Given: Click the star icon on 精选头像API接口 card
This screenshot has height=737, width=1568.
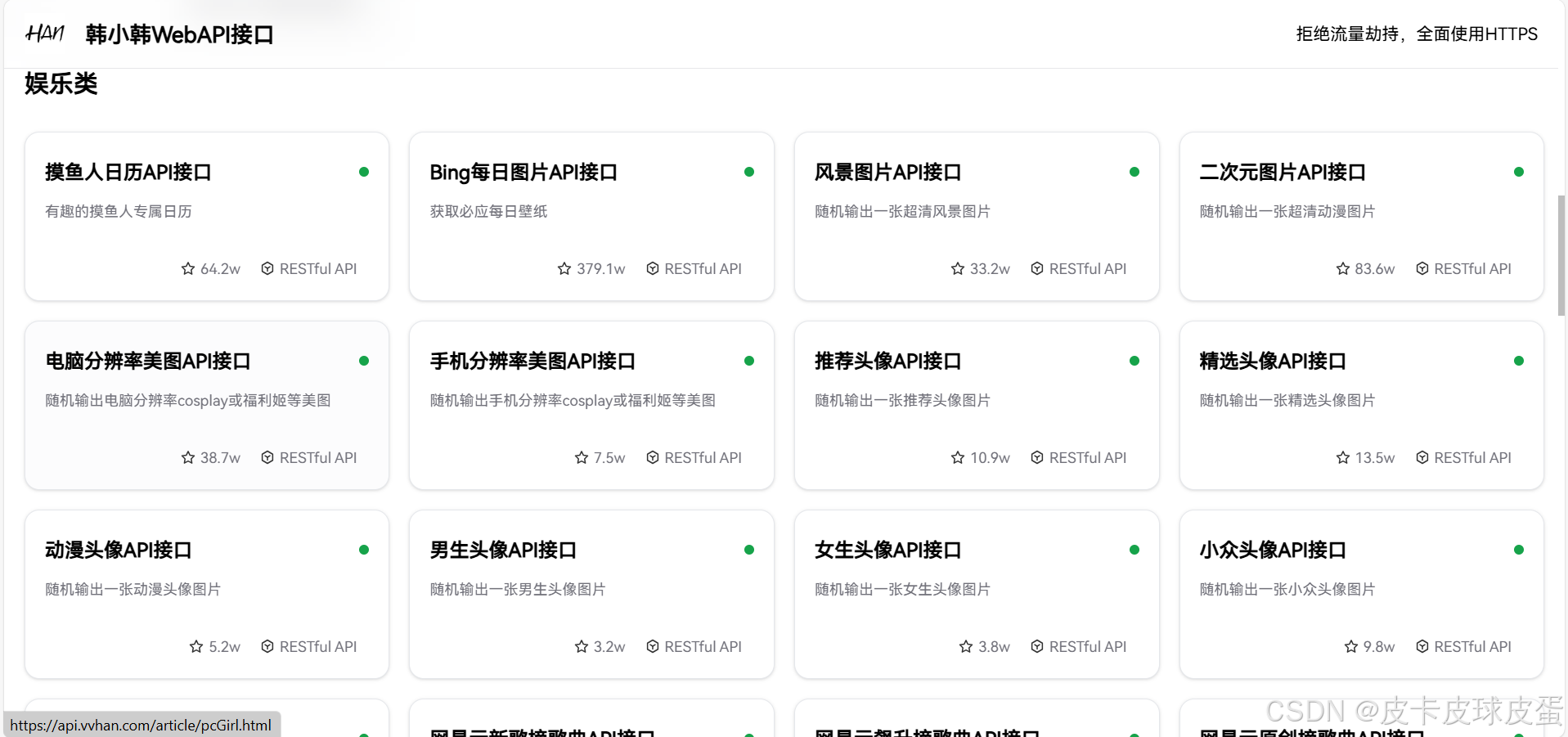Looking at the screenshot, I should (x=1341, y=457).
